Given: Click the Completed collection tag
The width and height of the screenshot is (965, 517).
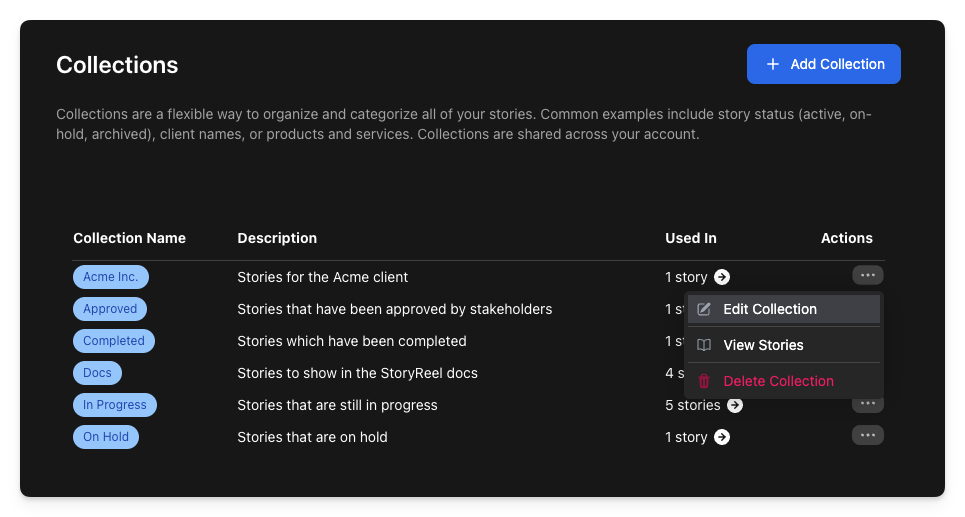Looking at the screenshot, I should point(114,341).
